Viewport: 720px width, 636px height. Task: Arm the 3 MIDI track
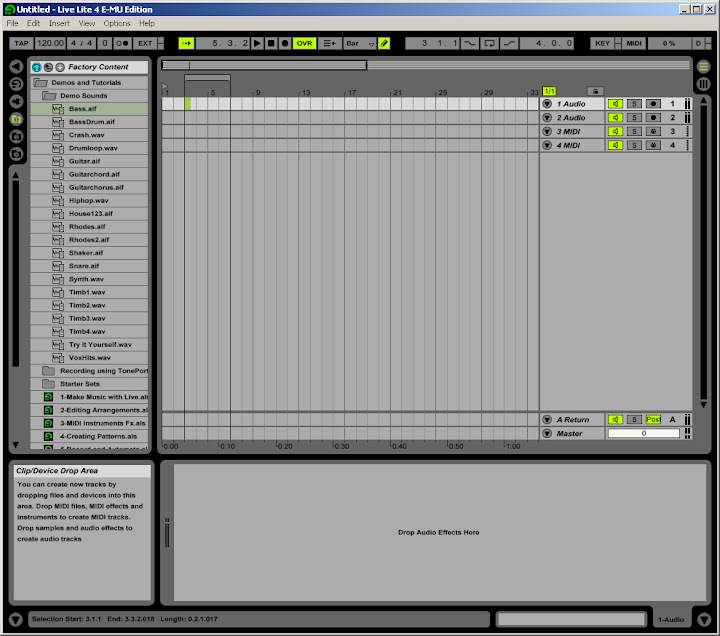(x=653, y=131)
